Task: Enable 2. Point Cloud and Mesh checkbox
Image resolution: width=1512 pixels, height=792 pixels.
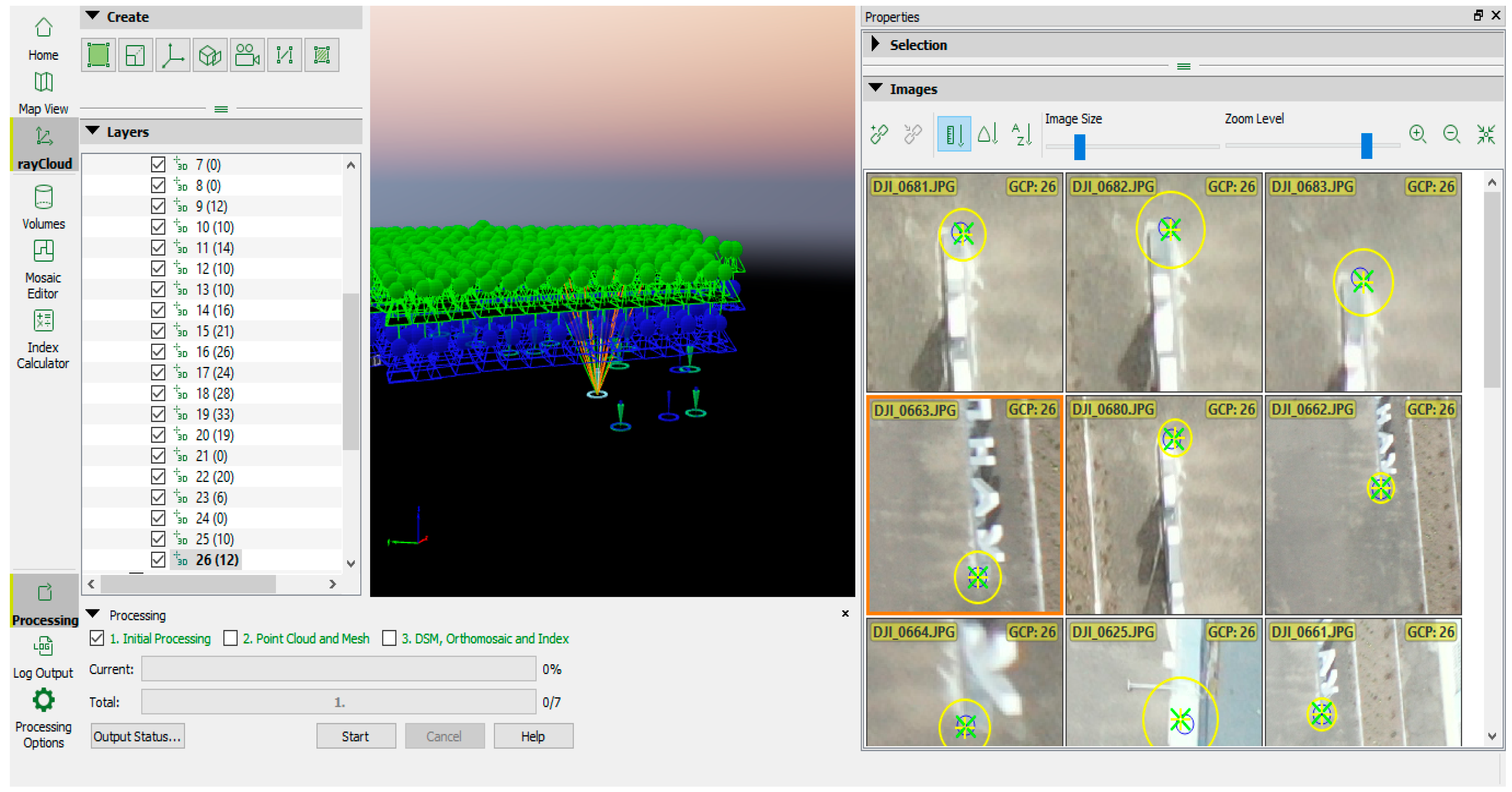Action: (231, 638)
